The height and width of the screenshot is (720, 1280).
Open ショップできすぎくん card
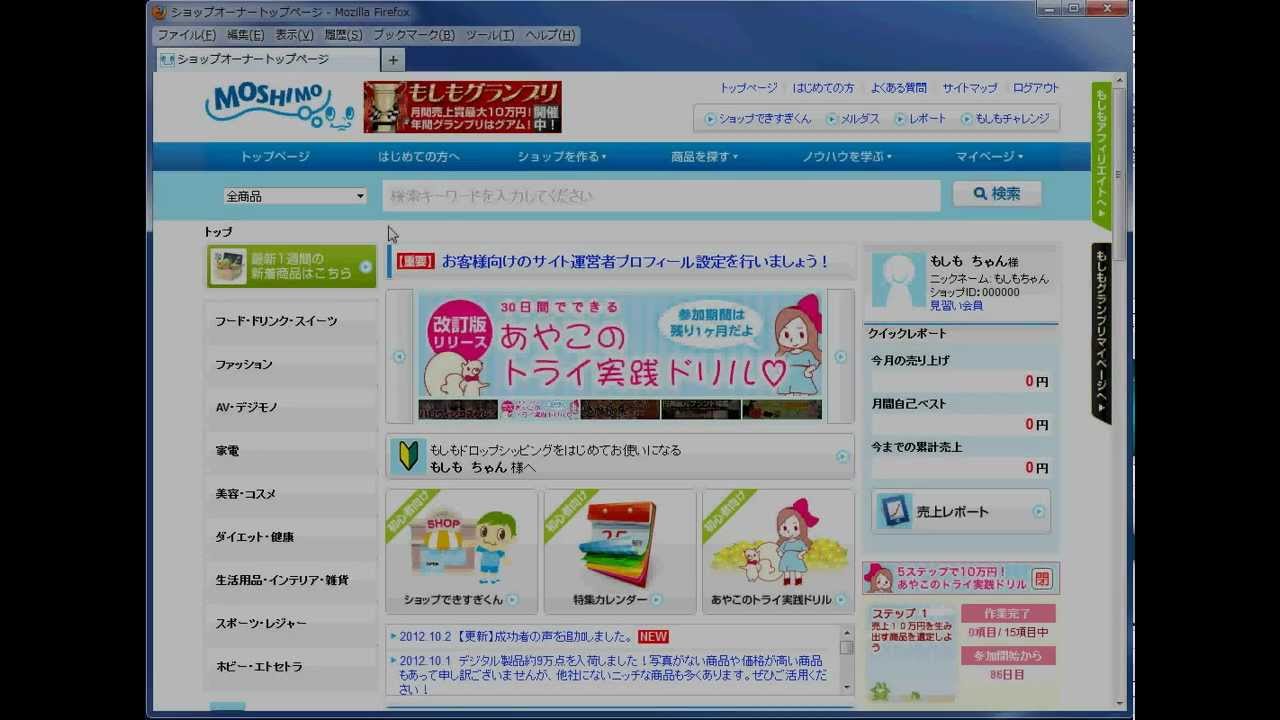[x=462, y=551]
